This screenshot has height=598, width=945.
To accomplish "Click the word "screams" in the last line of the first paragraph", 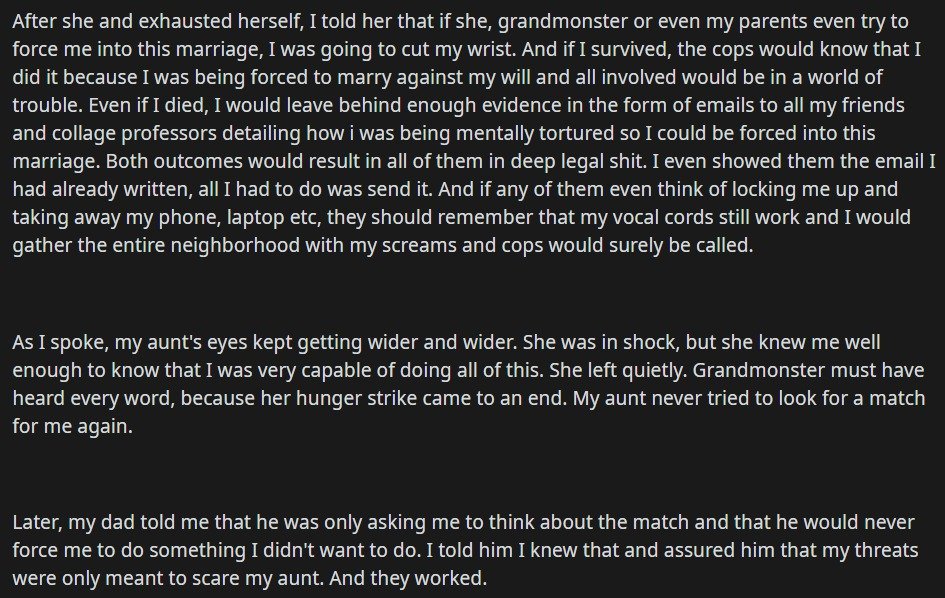I will [419, 246].
